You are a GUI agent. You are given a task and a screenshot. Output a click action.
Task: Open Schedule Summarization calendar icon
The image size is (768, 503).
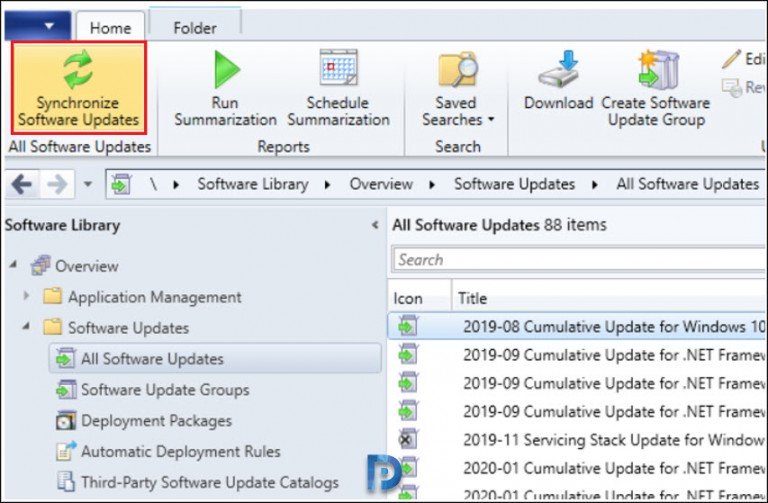click(338, 67)
